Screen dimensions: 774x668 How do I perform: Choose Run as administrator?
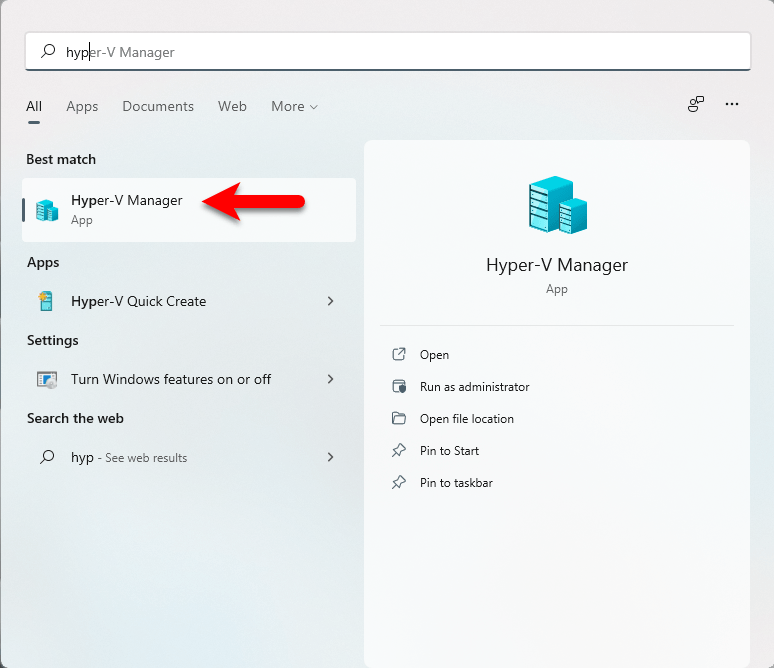click(x=474, y=387)
